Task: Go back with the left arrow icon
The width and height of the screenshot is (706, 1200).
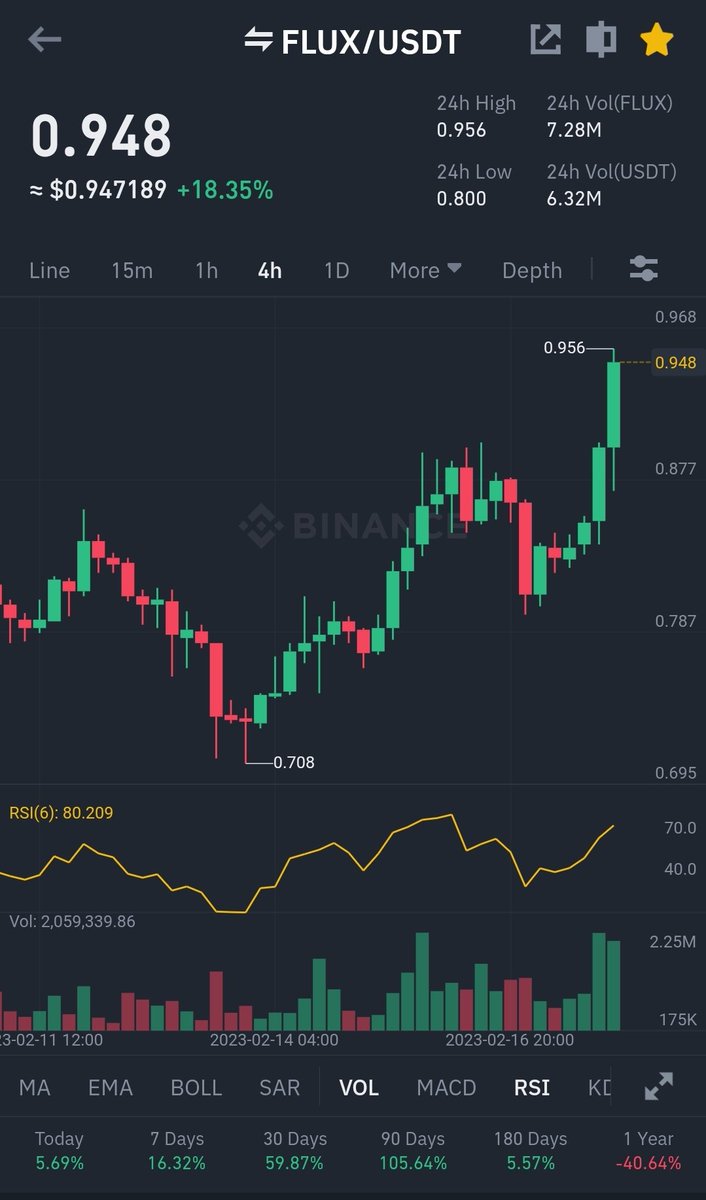Action: pyautogui.click(x=45, y=40)
